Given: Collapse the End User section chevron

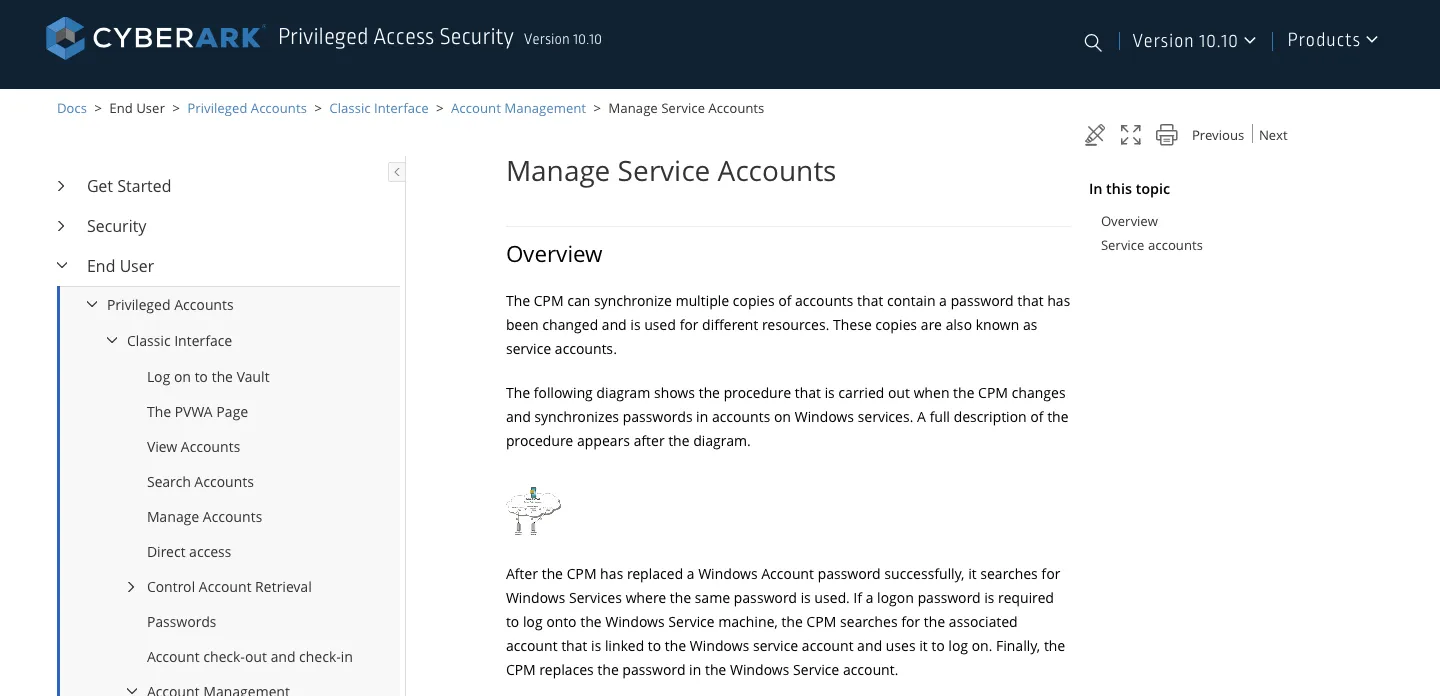Looking at the screenshot, I should click(x=62, y=266).
